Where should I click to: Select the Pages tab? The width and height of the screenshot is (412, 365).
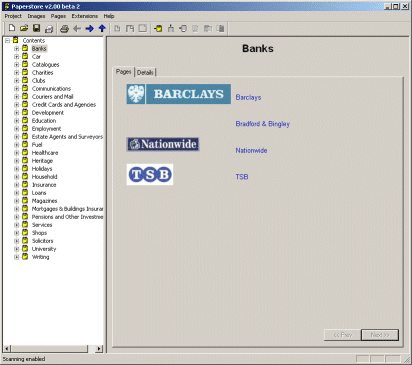pyautogui.click(x=124, y=72)
